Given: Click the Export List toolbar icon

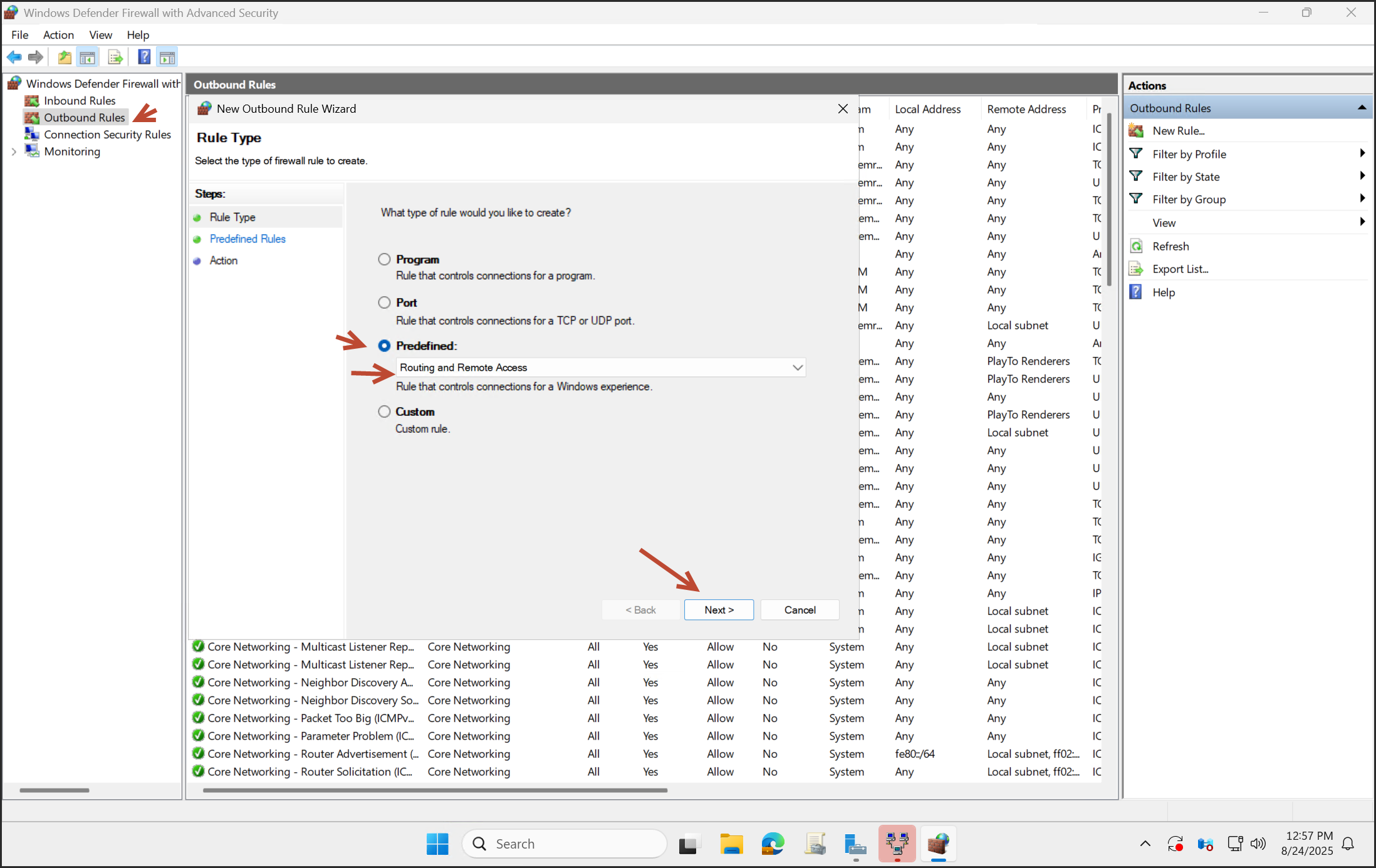Looking at the screenshot, I should [115, 58].
